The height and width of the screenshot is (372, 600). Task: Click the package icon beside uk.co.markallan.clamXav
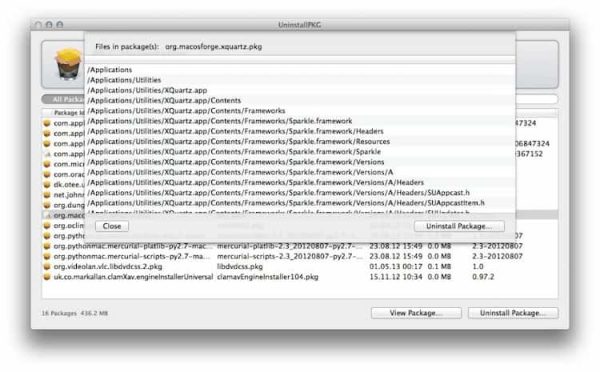[47, 277]
